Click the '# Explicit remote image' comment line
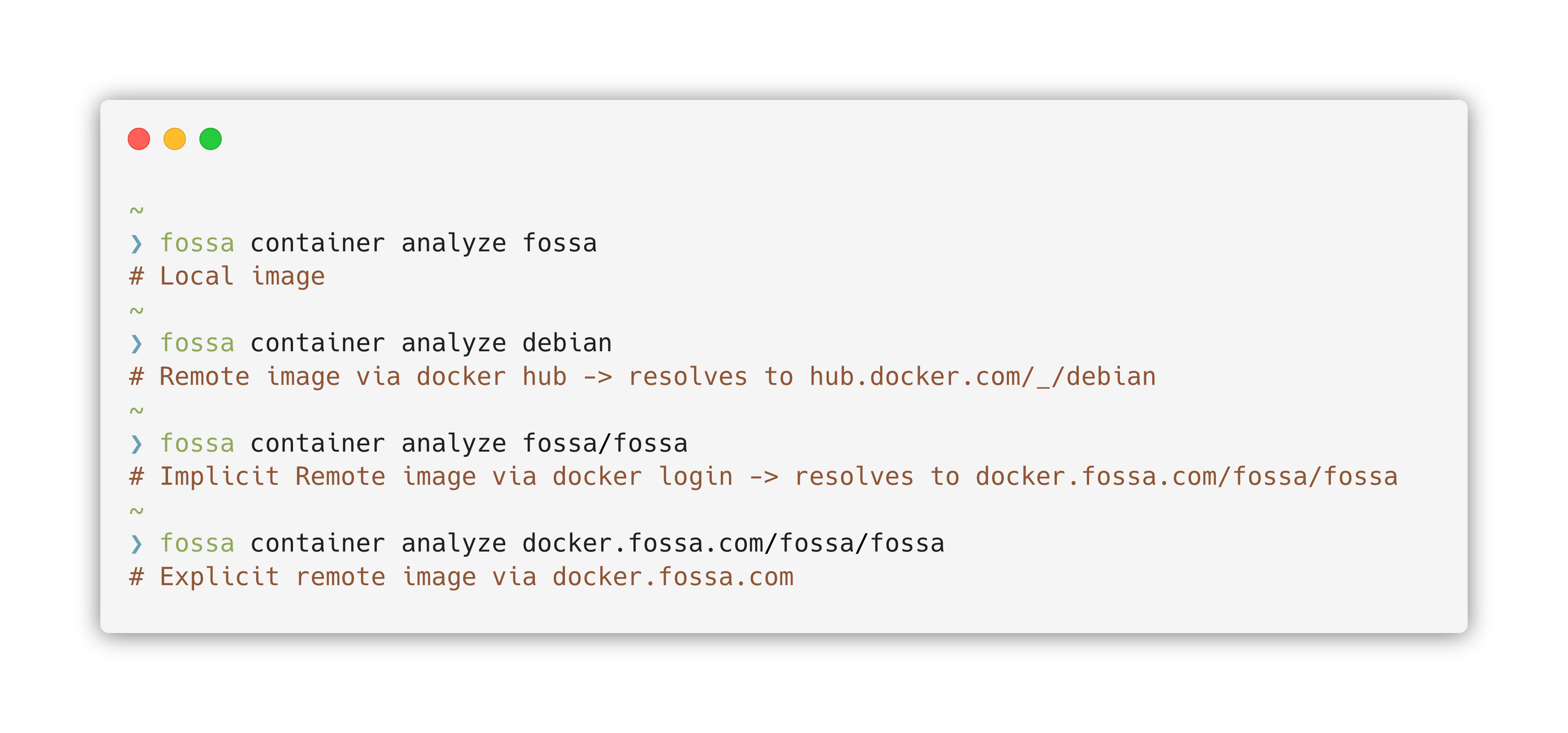Viewport: 1568px width, 733px height. (x=461, y=577)
